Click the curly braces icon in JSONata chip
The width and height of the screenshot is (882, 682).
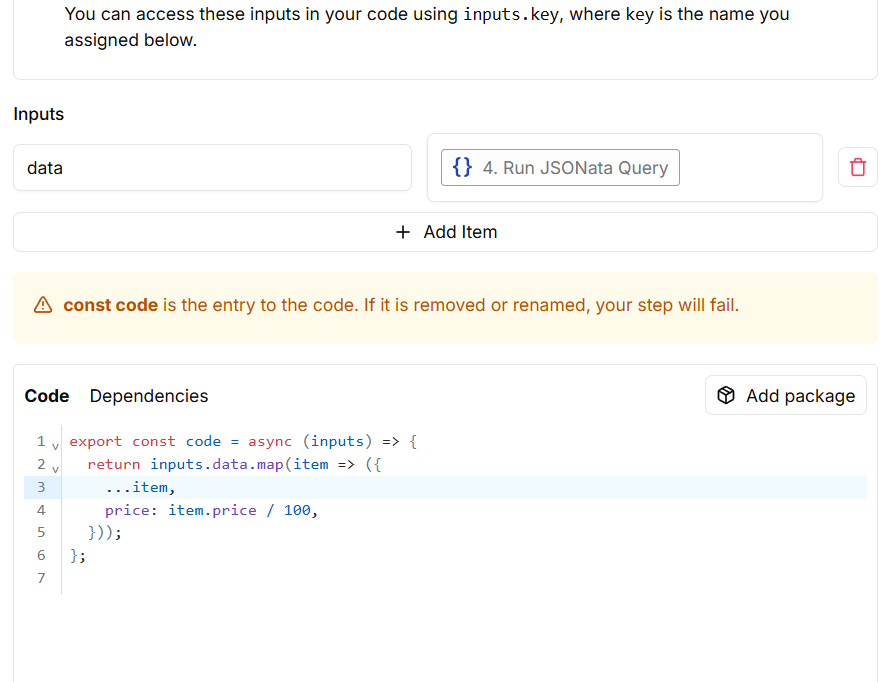coord(462,167)
